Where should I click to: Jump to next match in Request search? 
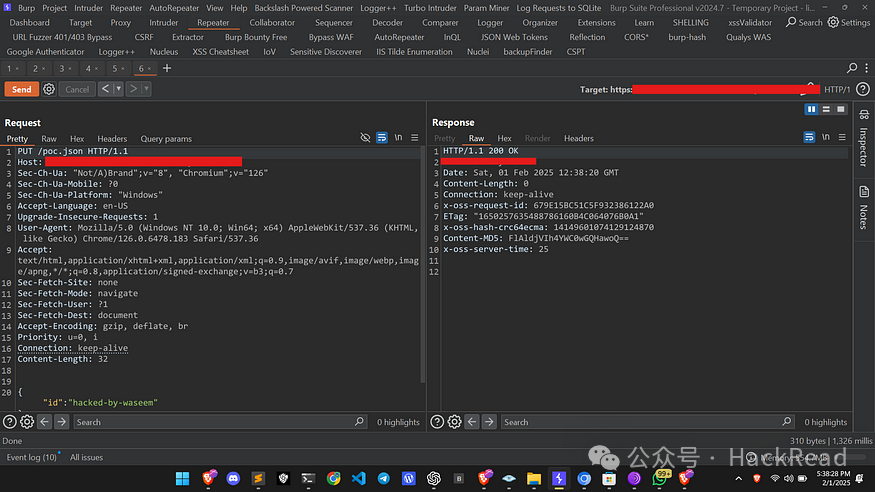(x=61, y=422)
